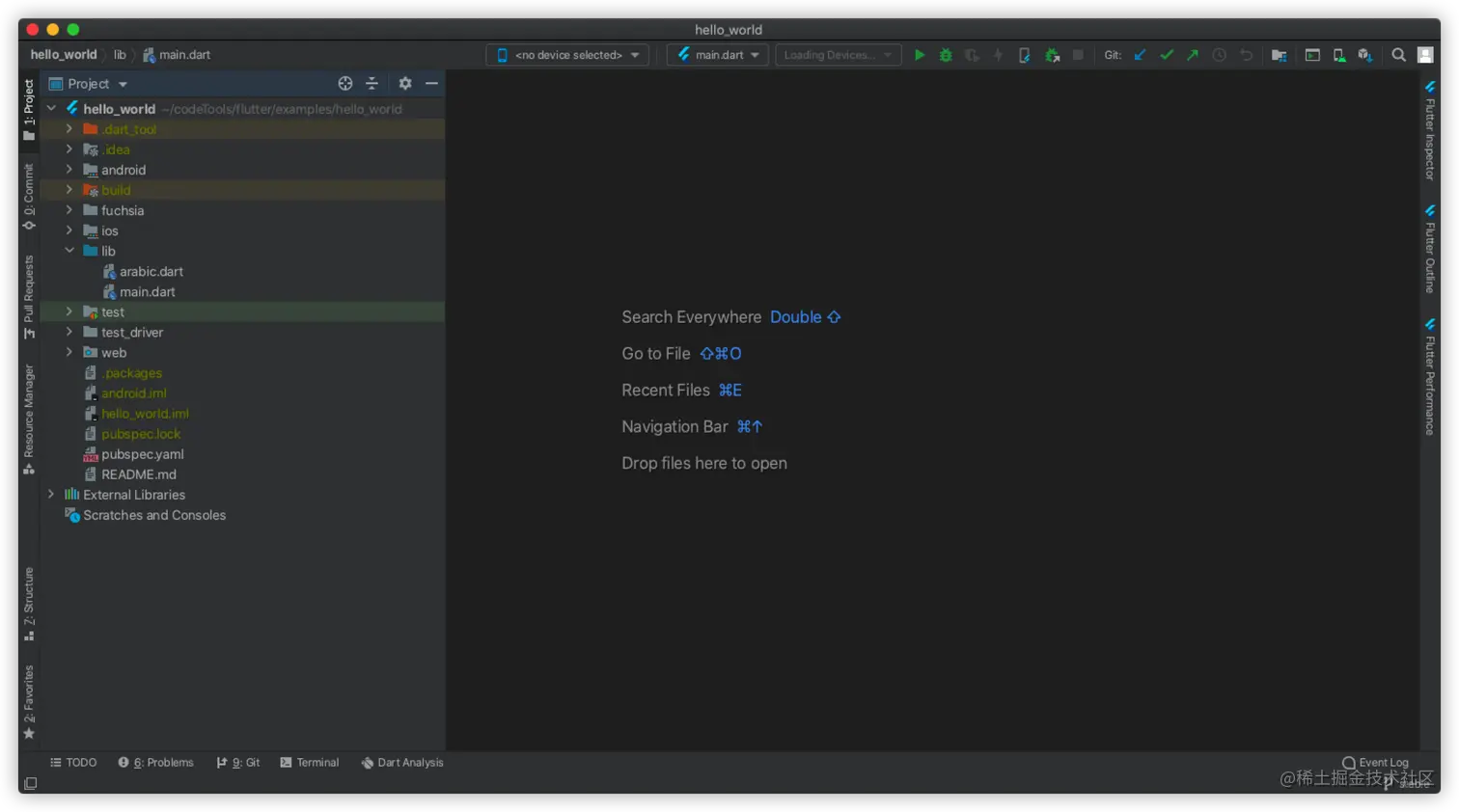Open Structure side tool tab
Viewport: 1459px width, 812px height.
pos(29,605)
